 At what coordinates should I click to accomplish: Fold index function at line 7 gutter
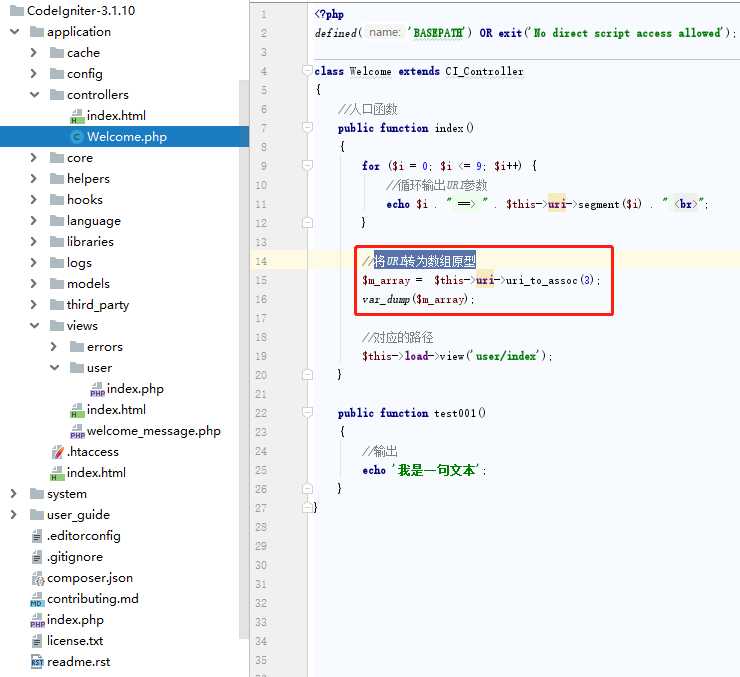307,127
